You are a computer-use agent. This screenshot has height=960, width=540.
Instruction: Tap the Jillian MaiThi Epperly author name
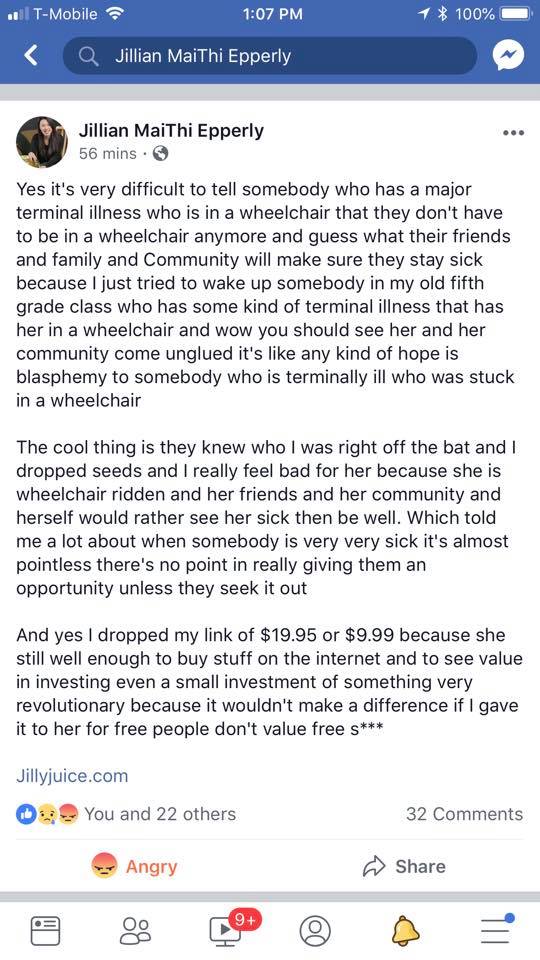[171, 130]
